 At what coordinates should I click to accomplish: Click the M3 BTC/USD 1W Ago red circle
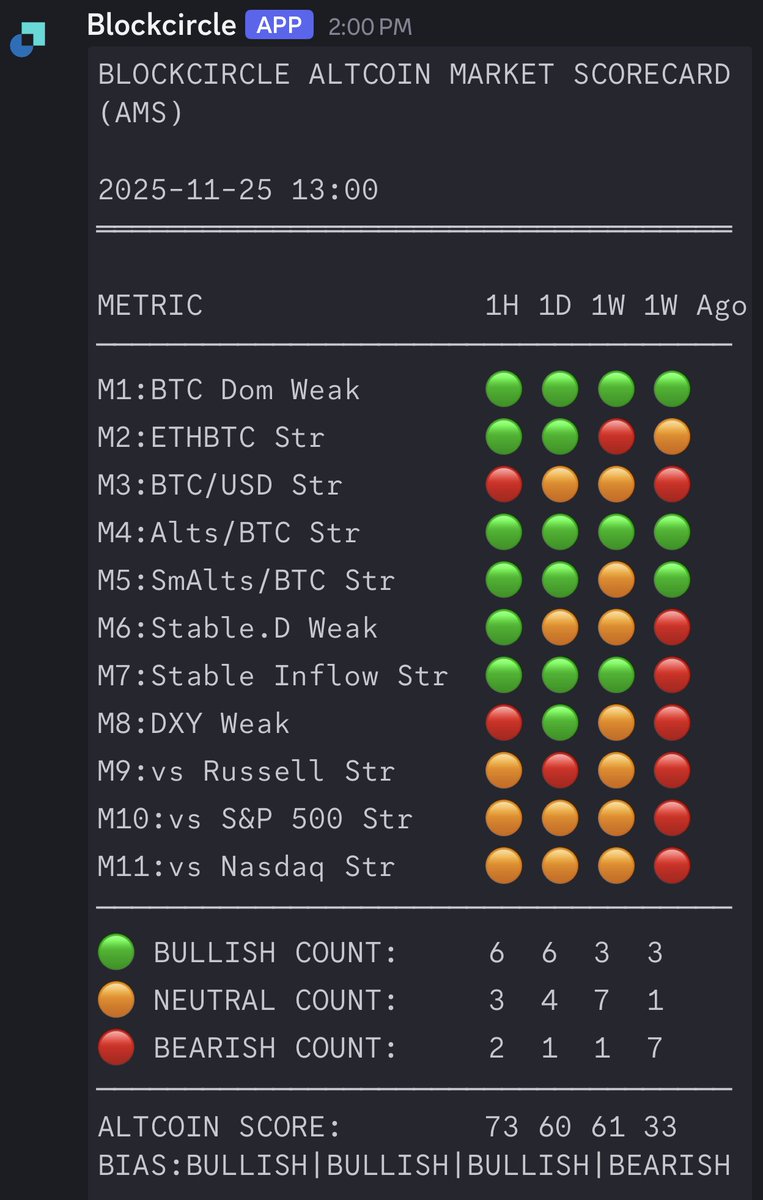672,485
